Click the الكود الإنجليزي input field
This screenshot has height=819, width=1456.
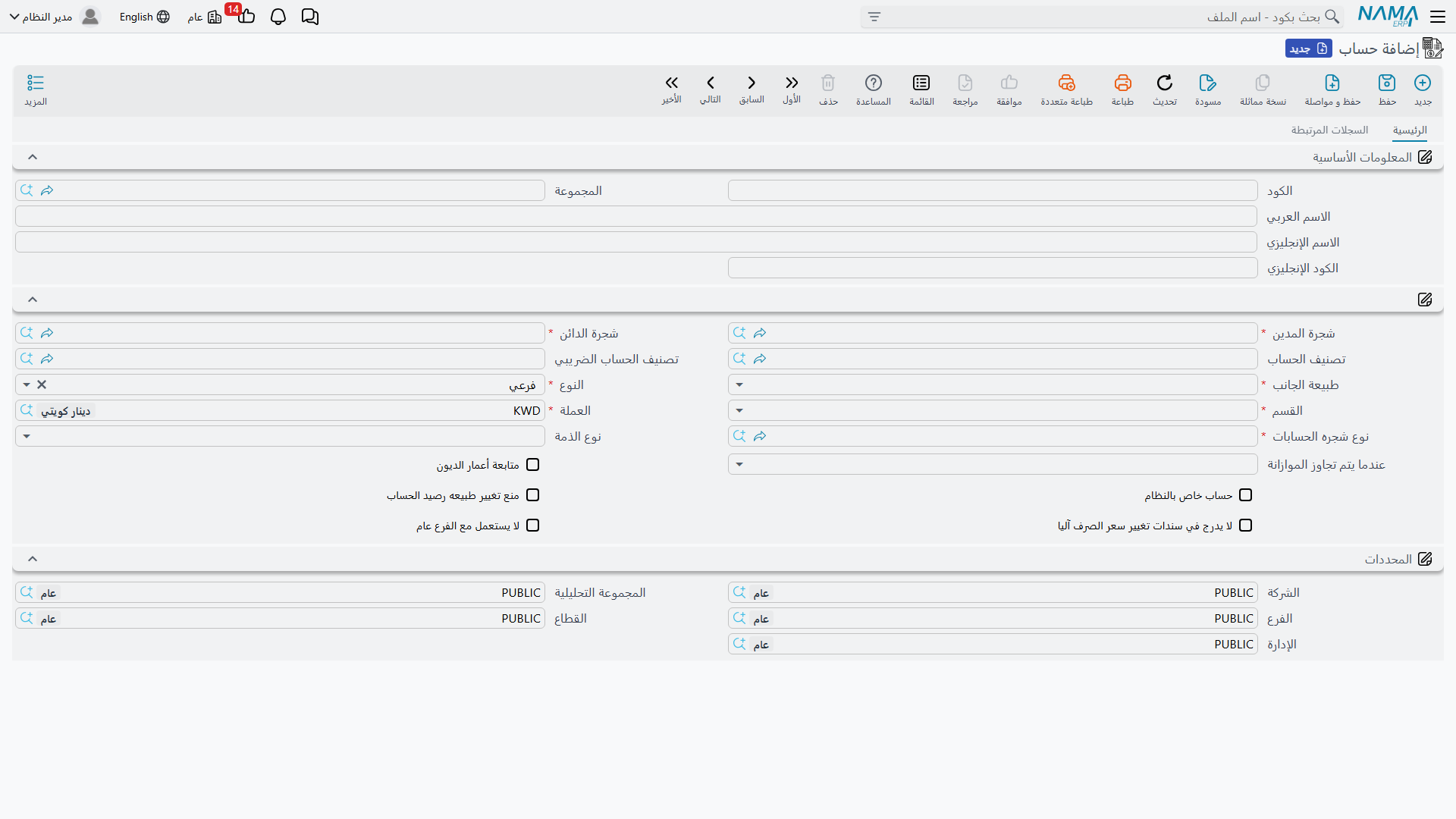[x=993, y=268]
